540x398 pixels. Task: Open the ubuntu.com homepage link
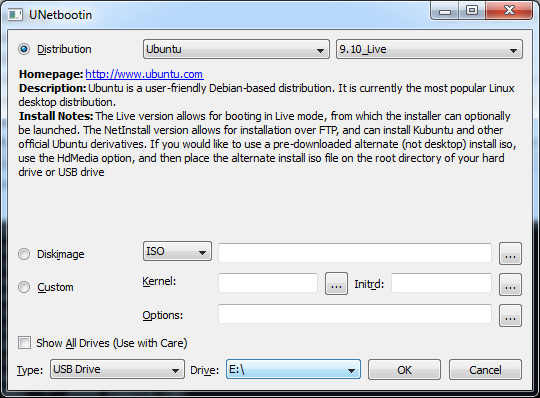coord(144,74)
